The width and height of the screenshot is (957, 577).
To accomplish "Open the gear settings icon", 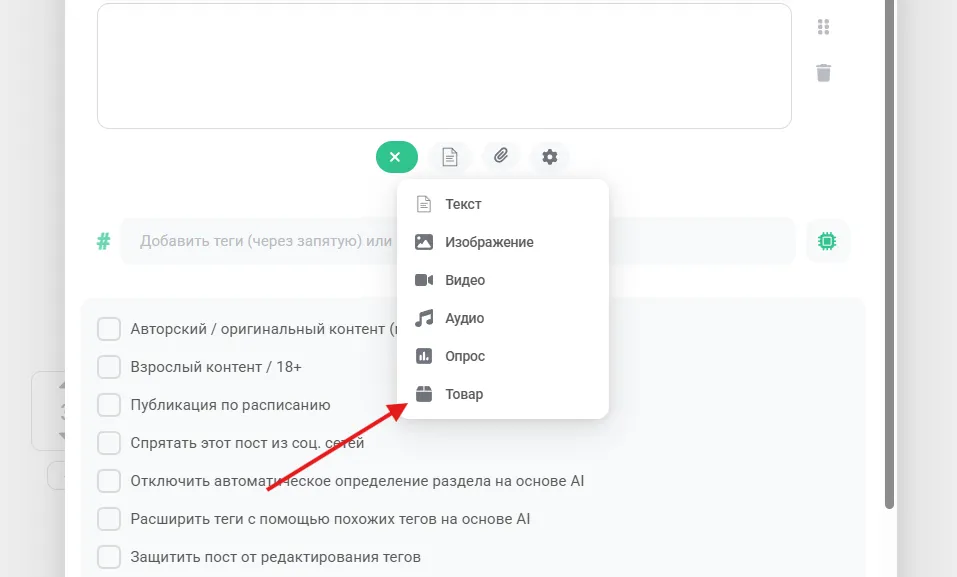I will (550, 157).
